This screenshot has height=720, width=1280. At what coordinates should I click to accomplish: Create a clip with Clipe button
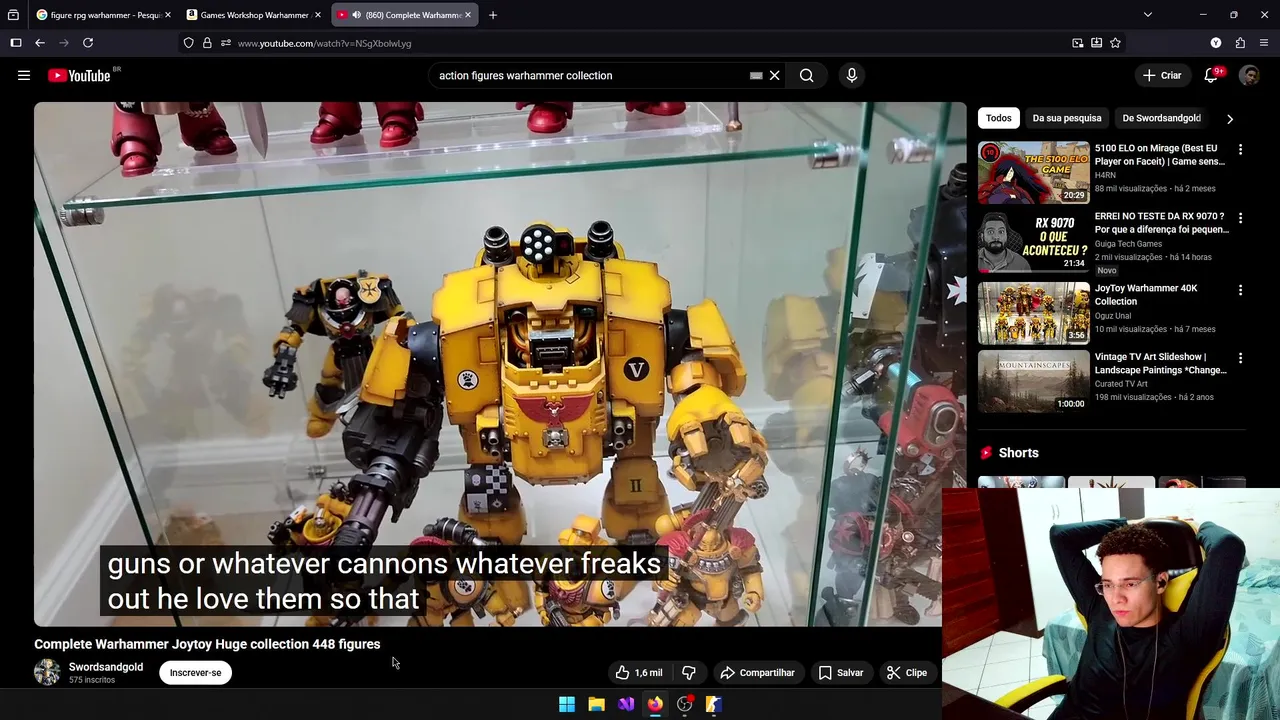907,673
